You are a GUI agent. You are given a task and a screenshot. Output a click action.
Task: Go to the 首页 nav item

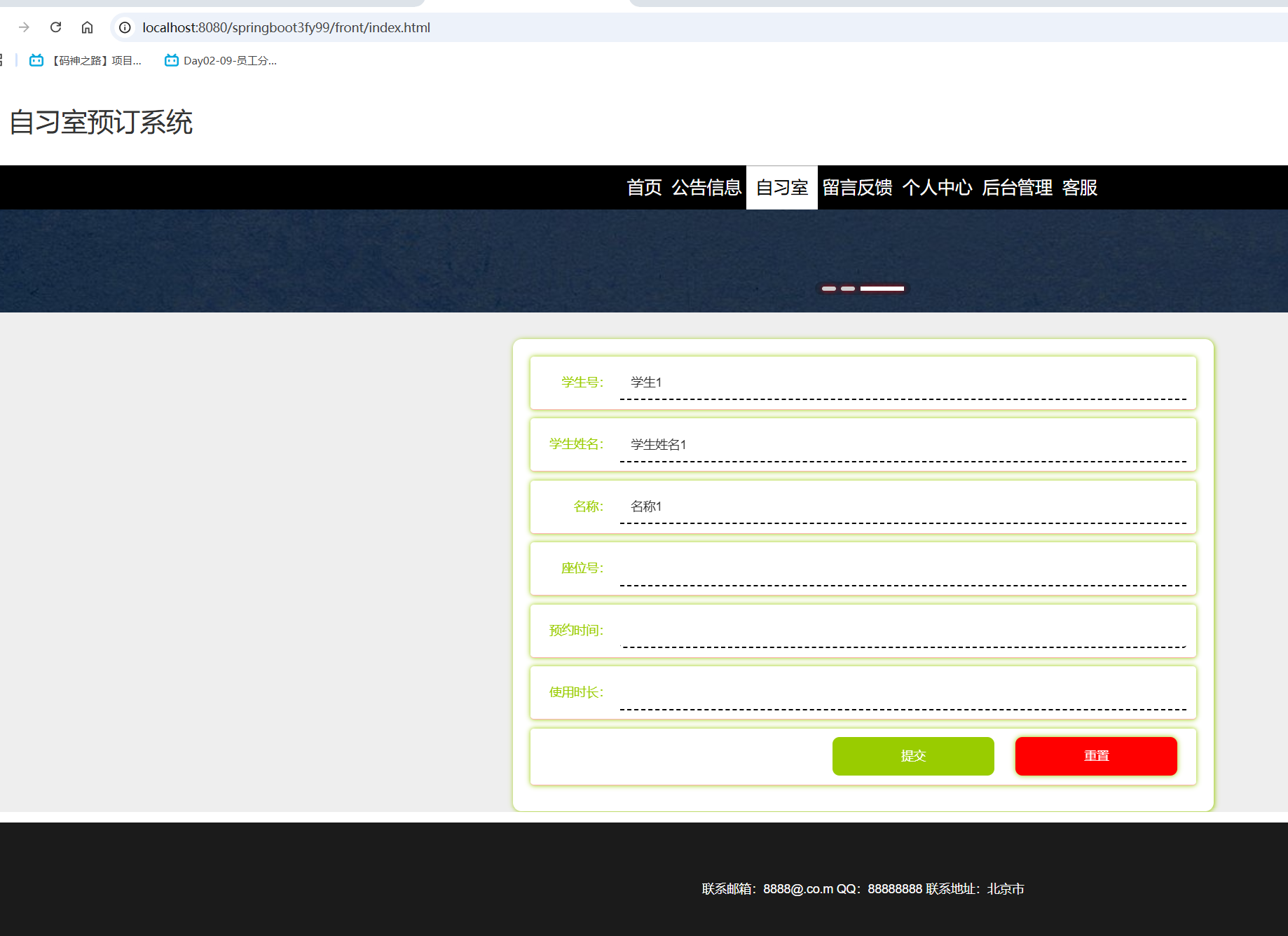tap(644, 188)
